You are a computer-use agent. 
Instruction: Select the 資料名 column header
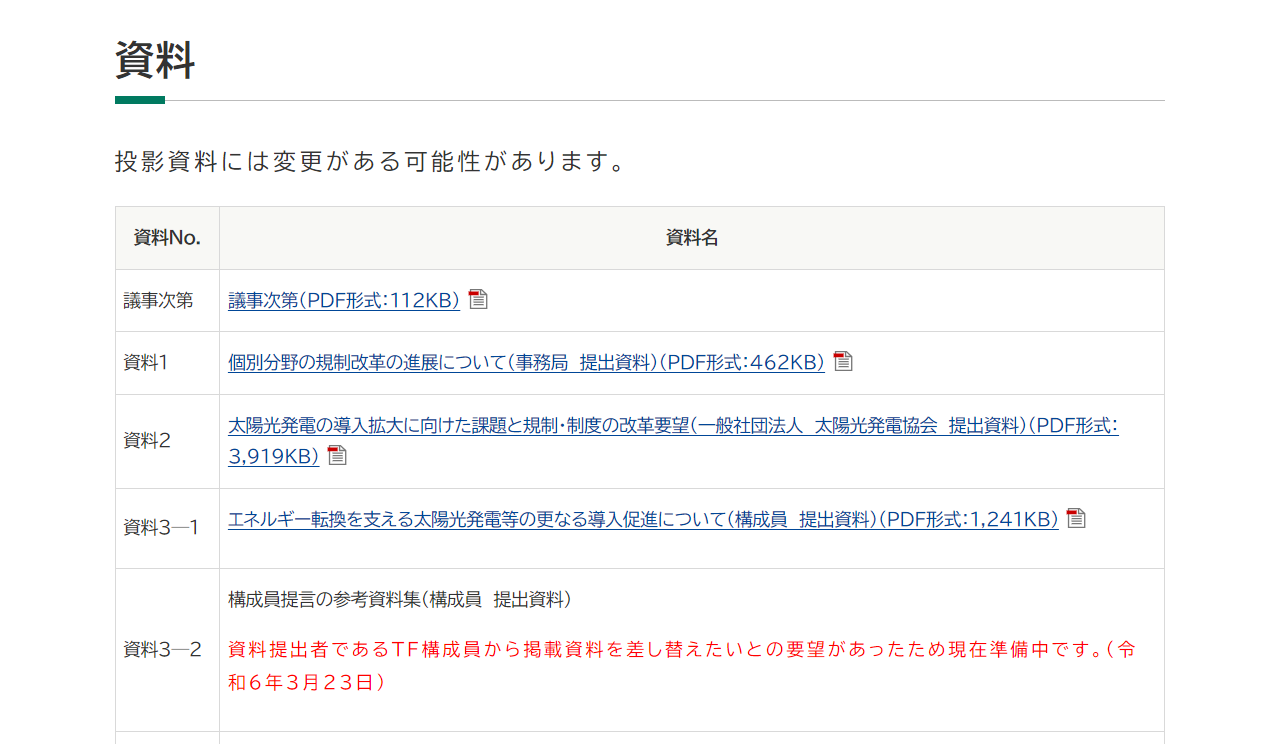pyautogui.click(x=692, y=238)
